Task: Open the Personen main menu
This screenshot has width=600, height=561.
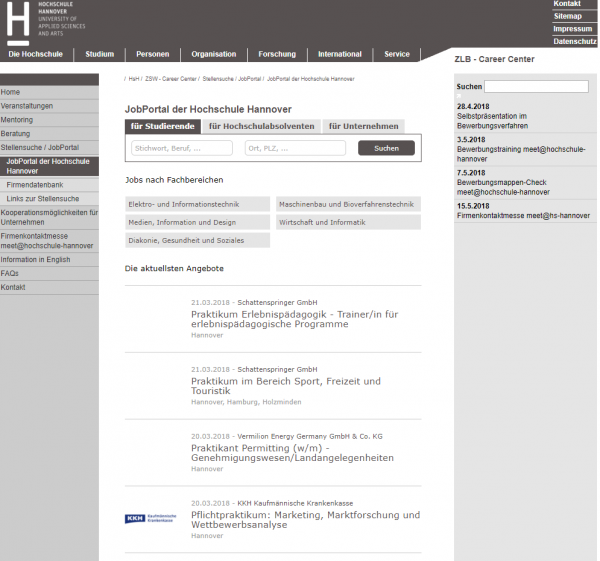Action: coord(153,54)
